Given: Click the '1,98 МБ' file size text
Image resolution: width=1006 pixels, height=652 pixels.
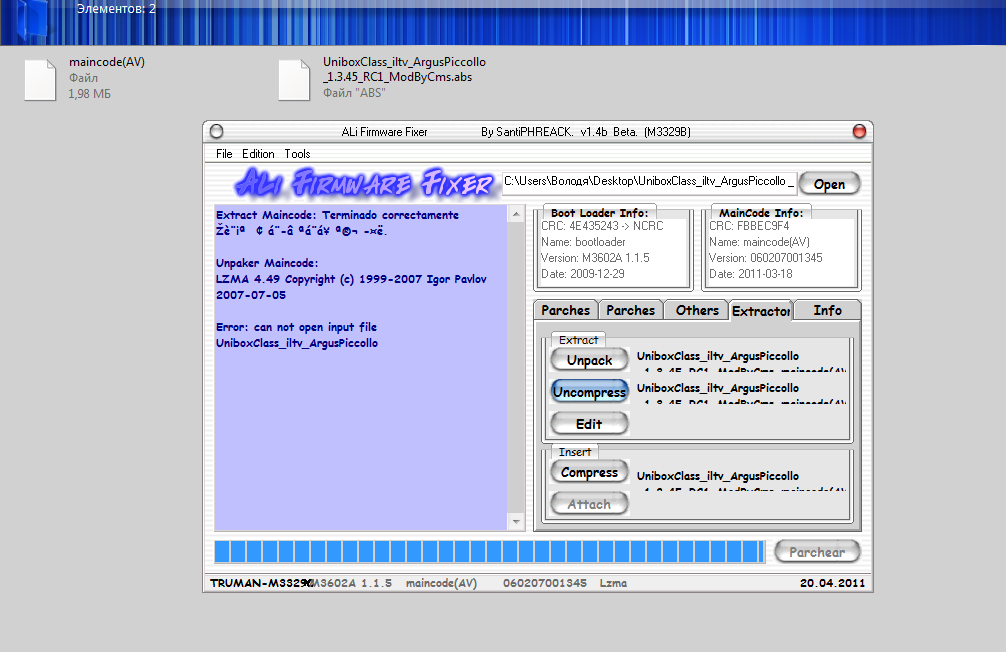Looking at the screenshot, I should click(90, 94).
